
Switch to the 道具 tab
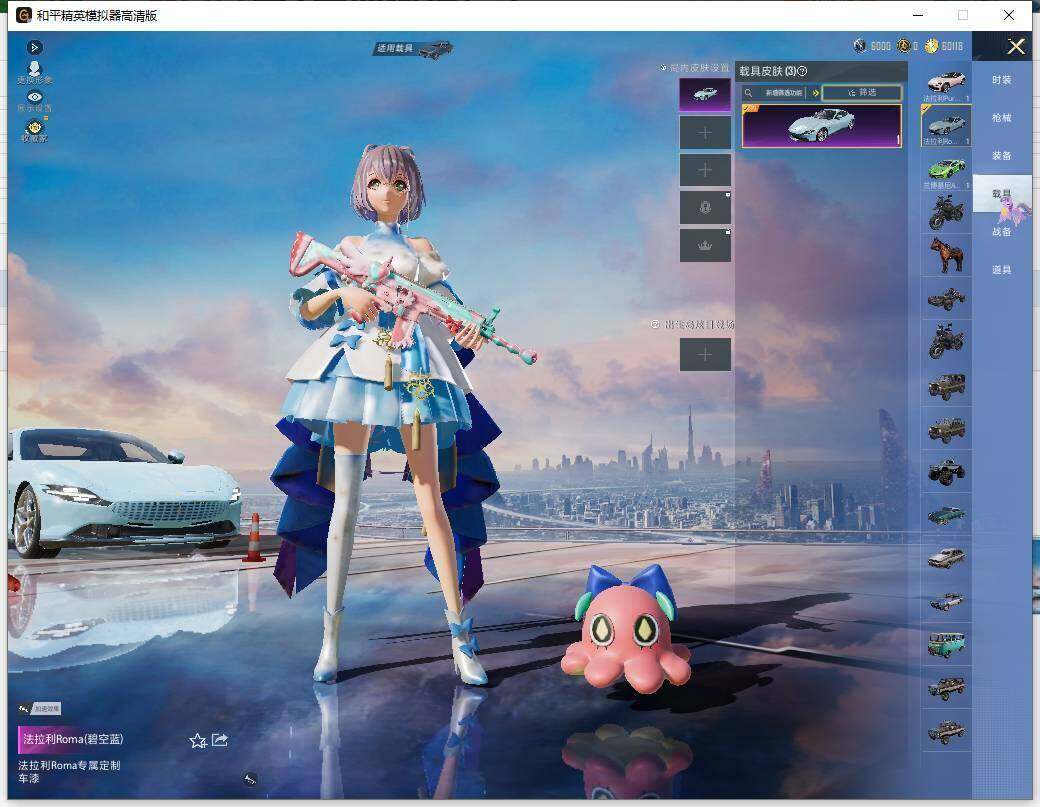[1002, 270]
